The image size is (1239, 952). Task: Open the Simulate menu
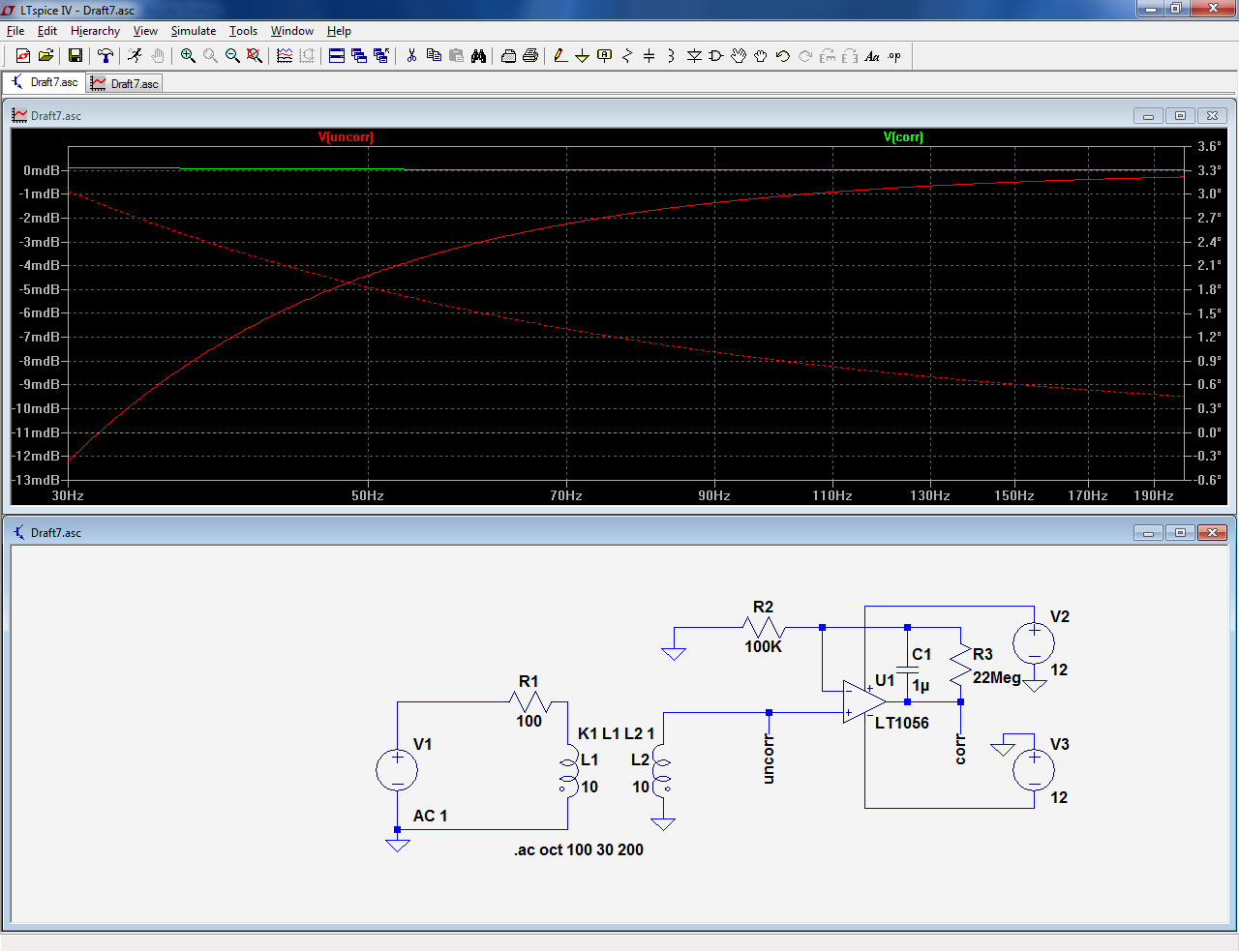tap(193, 31)
